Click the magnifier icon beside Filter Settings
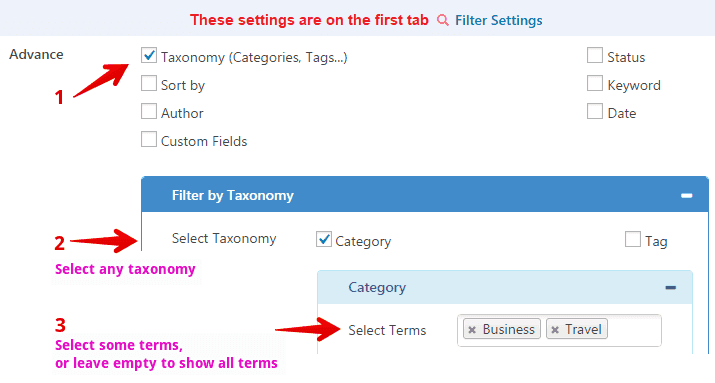This screenshot has height=383, width=715. point(442,20)
